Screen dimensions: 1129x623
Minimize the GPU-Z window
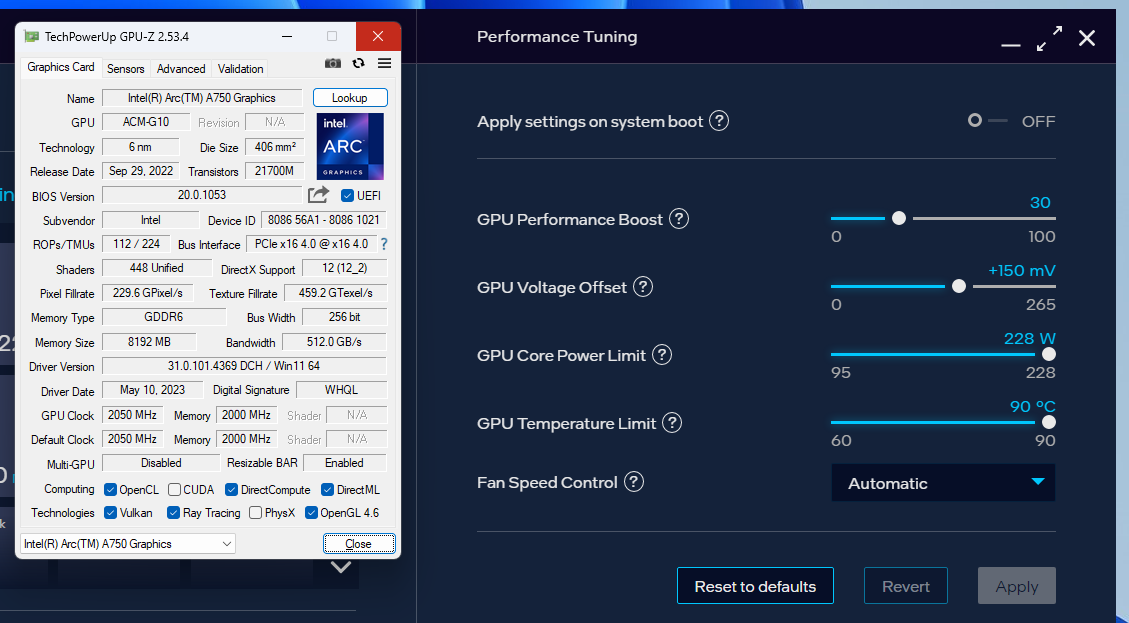(x=287, y=36)
